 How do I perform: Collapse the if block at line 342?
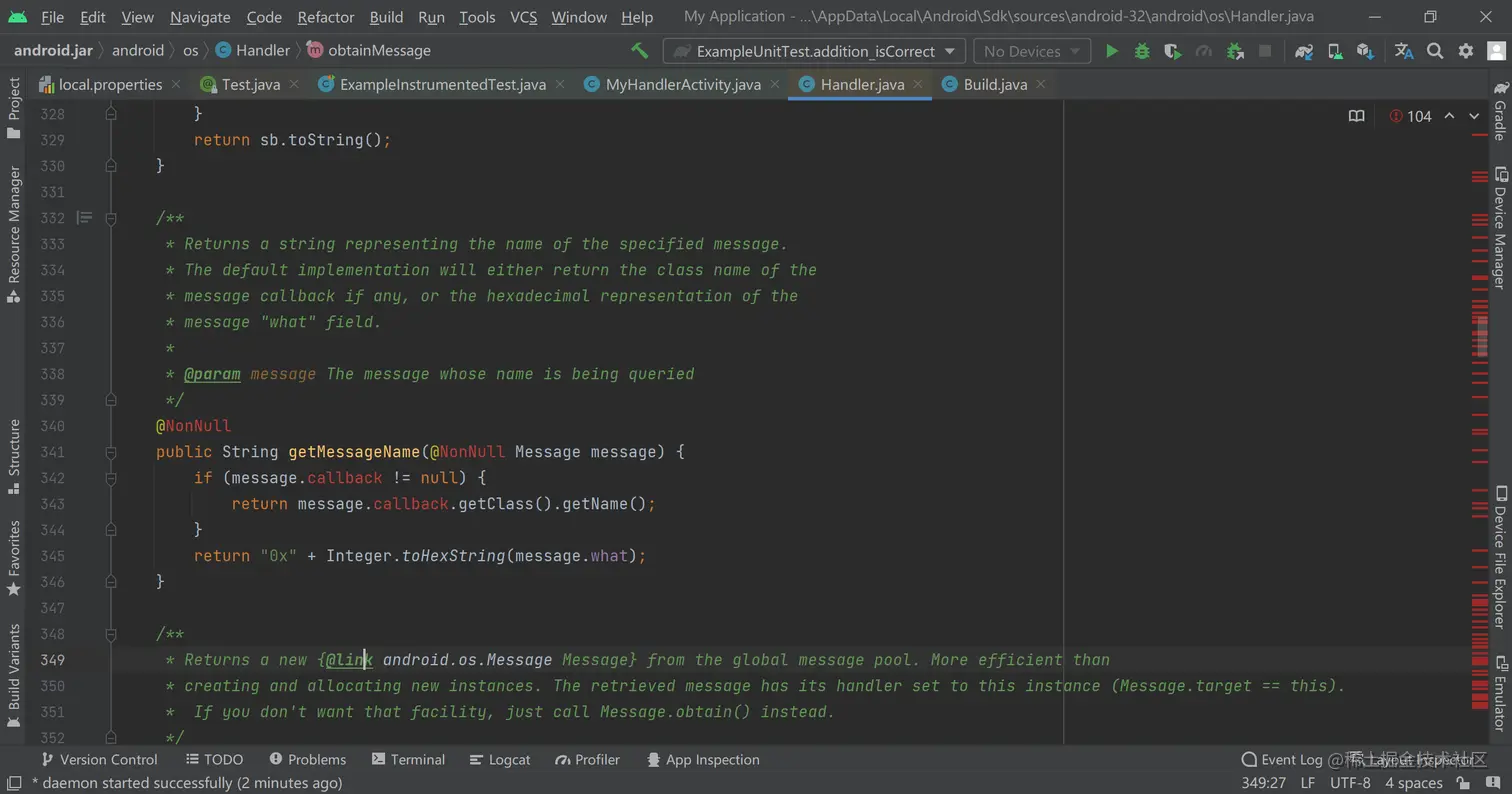point(111,478)
